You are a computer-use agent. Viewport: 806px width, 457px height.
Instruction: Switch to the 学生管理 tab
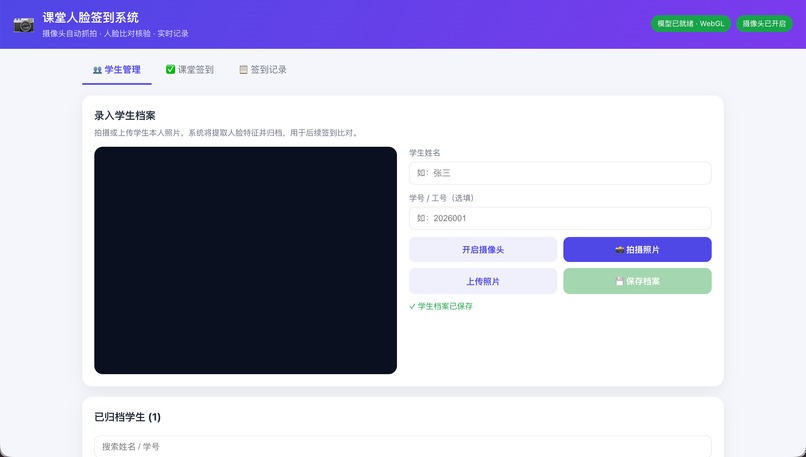117,70
